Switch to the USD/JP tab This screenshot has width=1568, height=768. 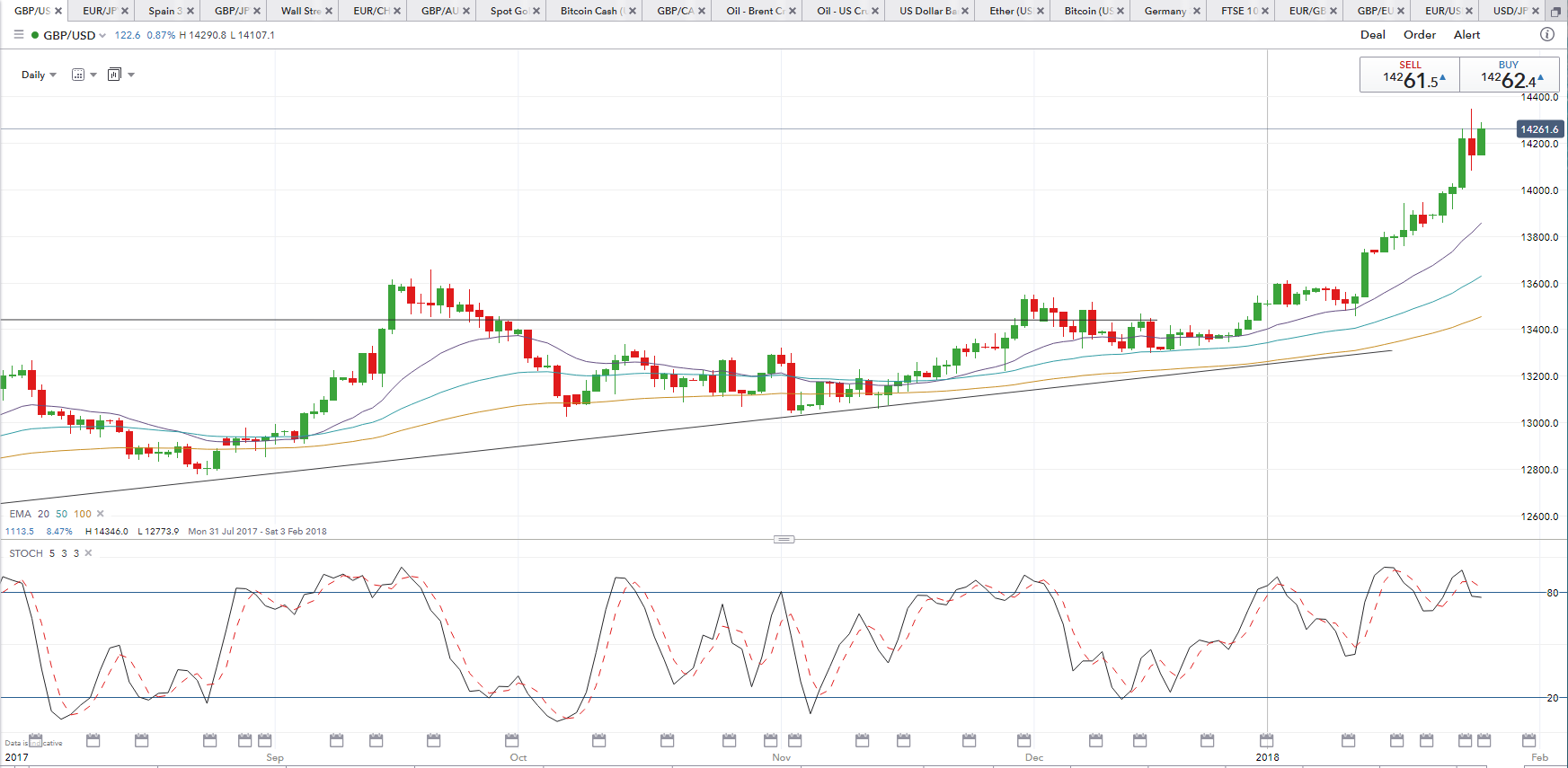point(1510,11)
